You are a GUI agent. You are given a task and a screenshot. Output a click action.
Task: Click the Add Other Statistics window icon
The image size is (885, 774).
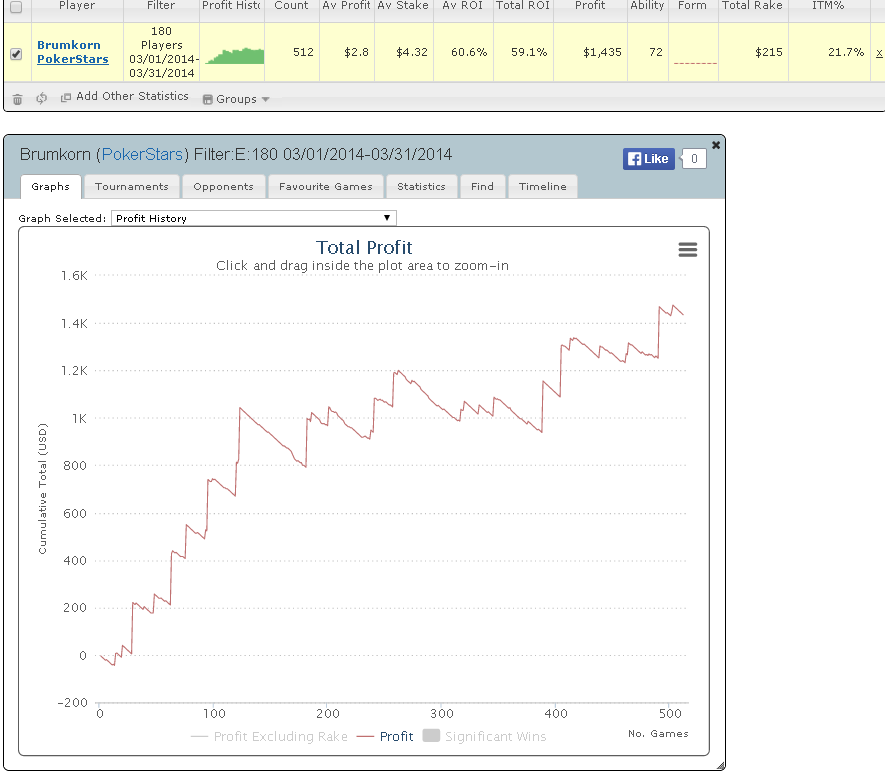point(66,97)
